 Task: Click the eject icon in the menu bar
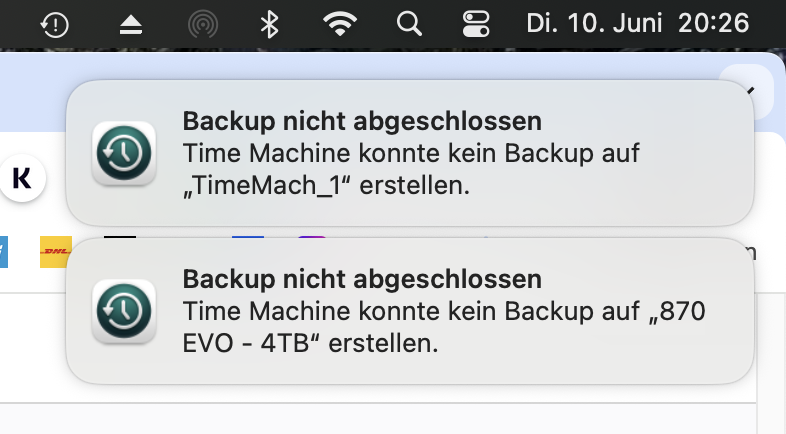coord(132,25)
